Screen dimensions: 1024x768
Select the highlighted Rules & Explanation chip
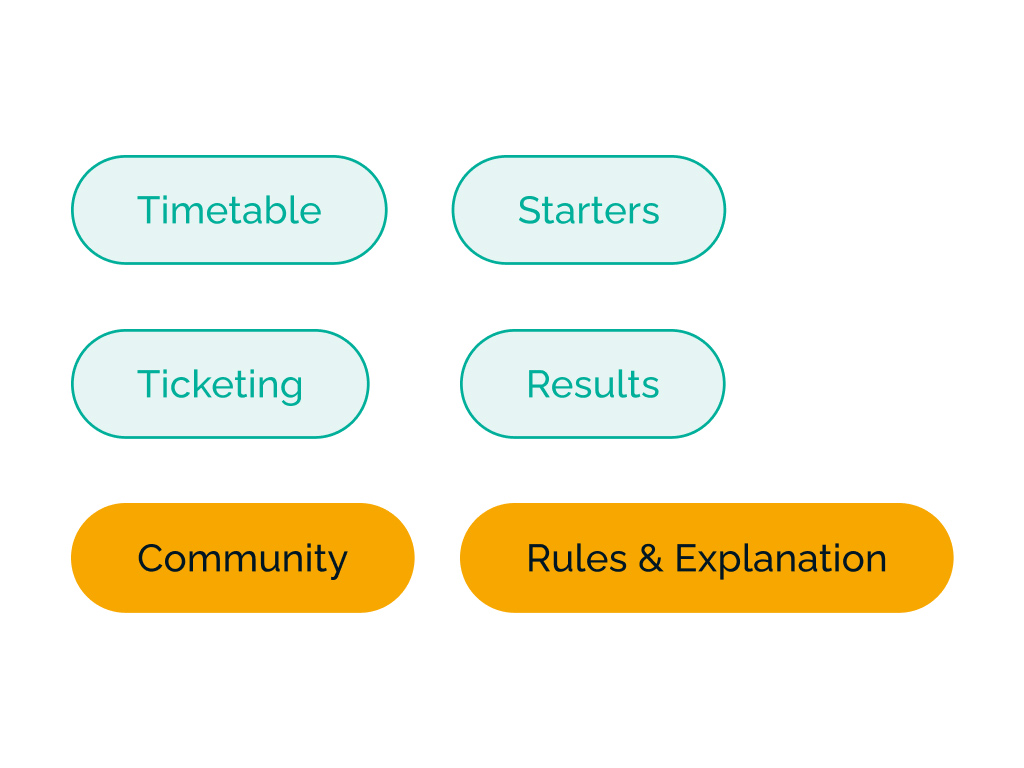(706, 558)
